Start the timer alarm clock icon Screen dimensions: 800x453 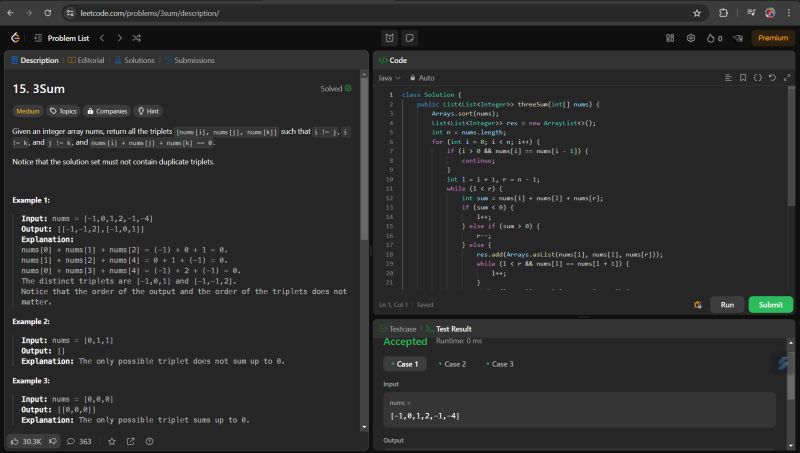pyautogui.click(x=390, y=38)
